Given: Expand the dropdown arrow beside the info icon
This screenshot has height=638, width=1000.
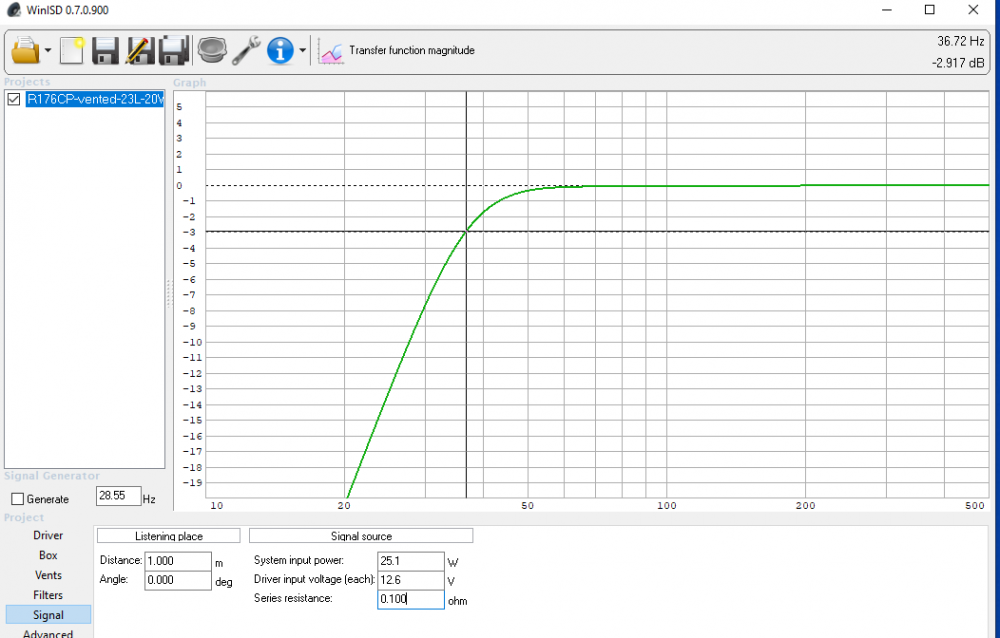Looking at the screenshot, I should coord(302,51).
